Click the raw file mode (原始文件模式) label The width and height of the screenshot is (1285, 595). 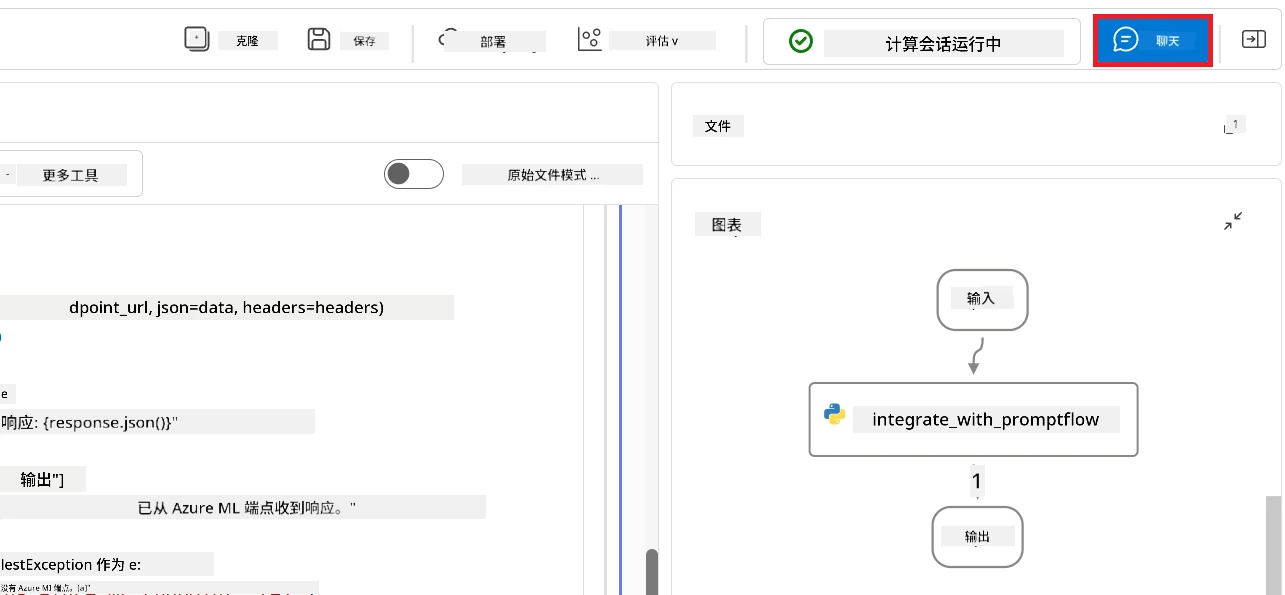[x=553, y=175]
